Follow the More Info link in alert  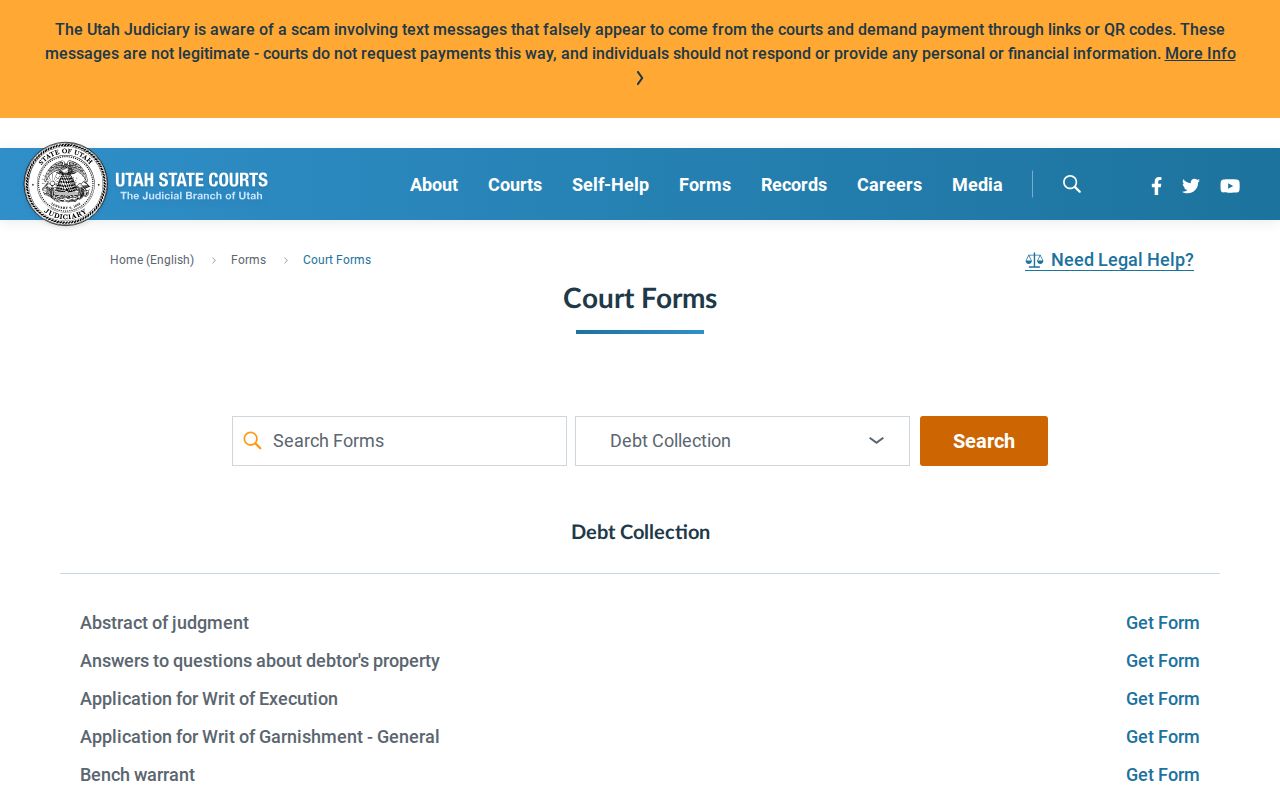pos(1200,54)
